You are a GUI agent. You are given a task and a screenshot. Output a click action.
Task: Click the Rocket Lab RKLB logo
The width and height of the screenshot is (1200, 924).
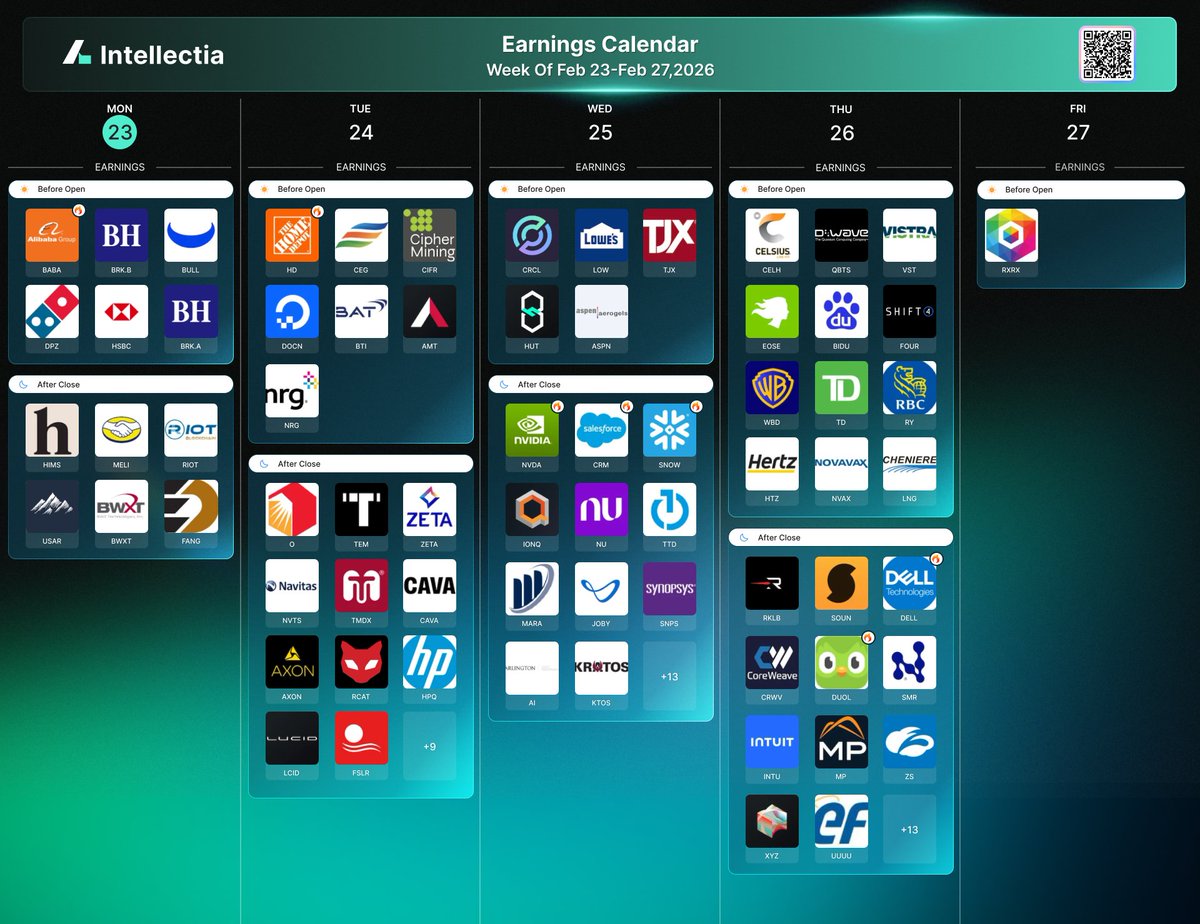[x=772, y=583]
